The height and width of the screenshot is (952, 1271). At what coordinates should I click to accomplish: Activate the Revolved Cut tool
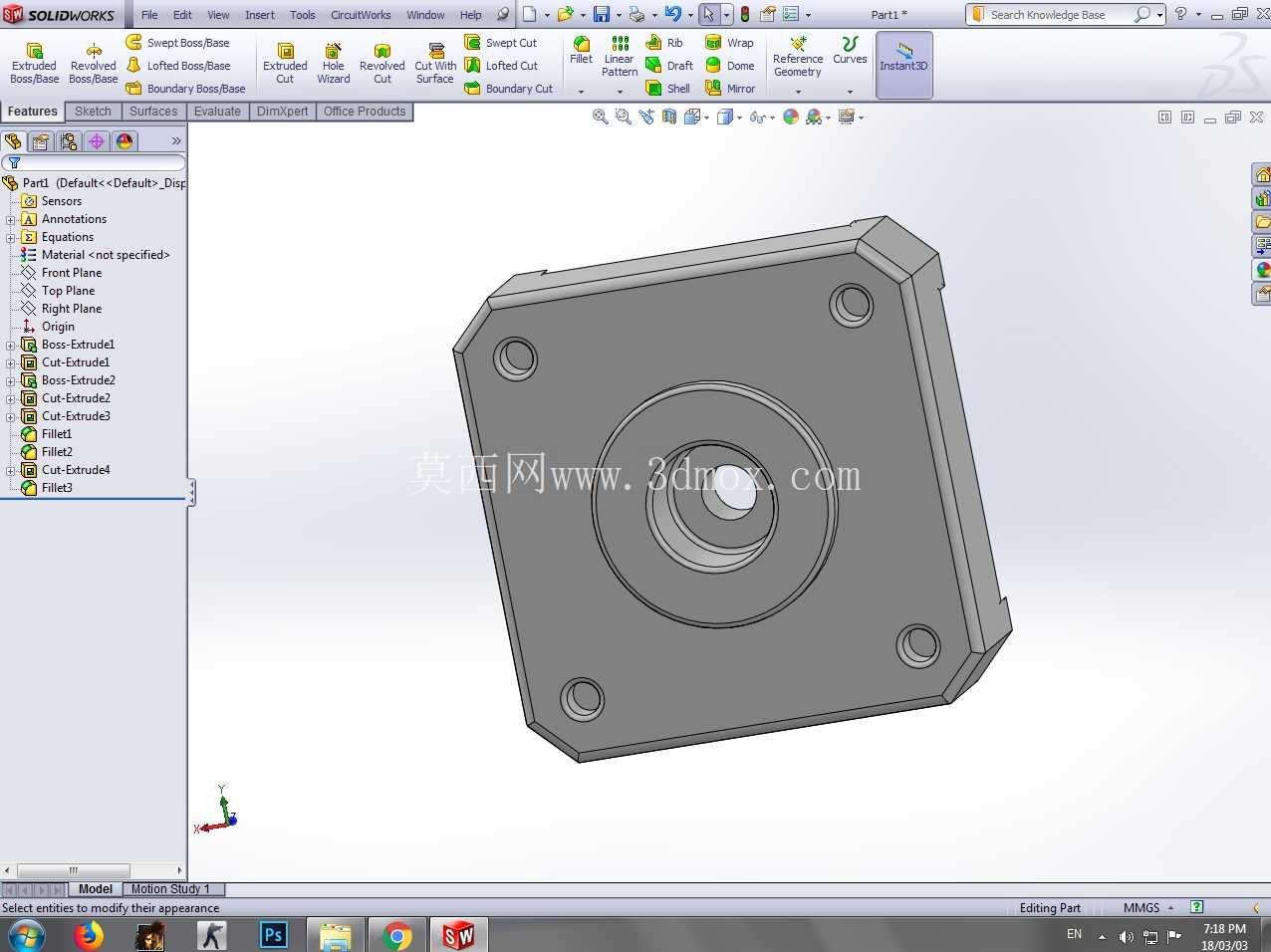coord(382,63)
